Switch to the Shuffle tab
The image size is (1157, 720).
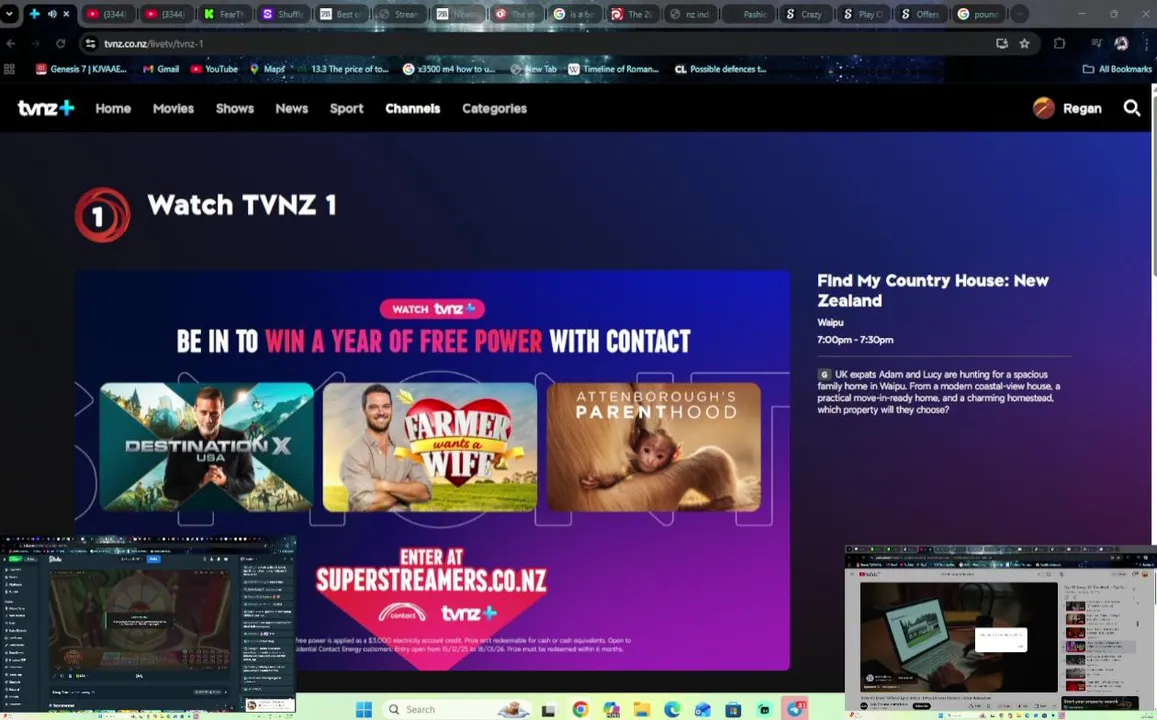coord(283,14)
